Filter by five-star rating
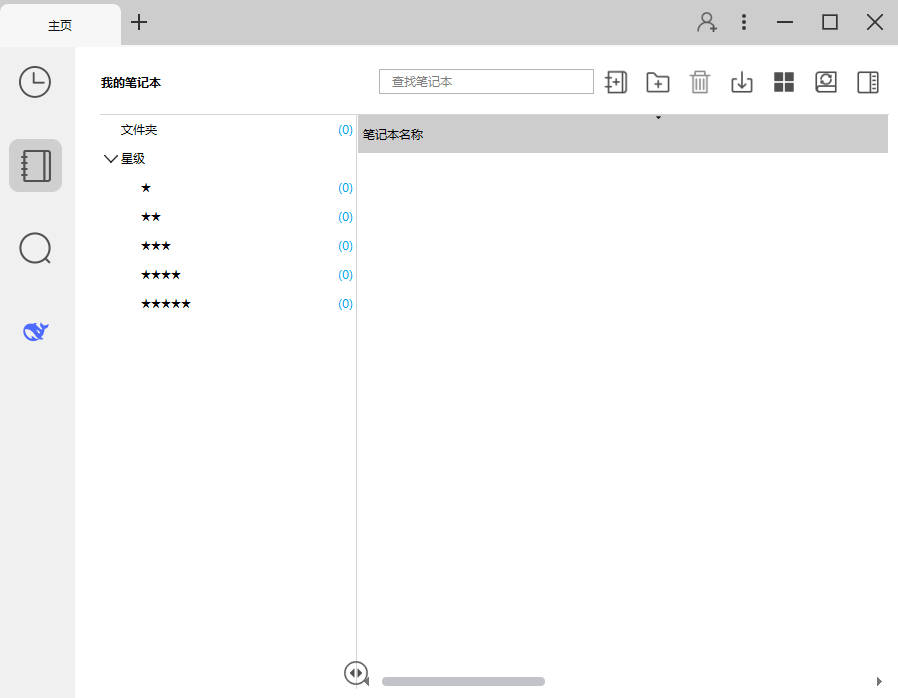 (x=166, y=303)
